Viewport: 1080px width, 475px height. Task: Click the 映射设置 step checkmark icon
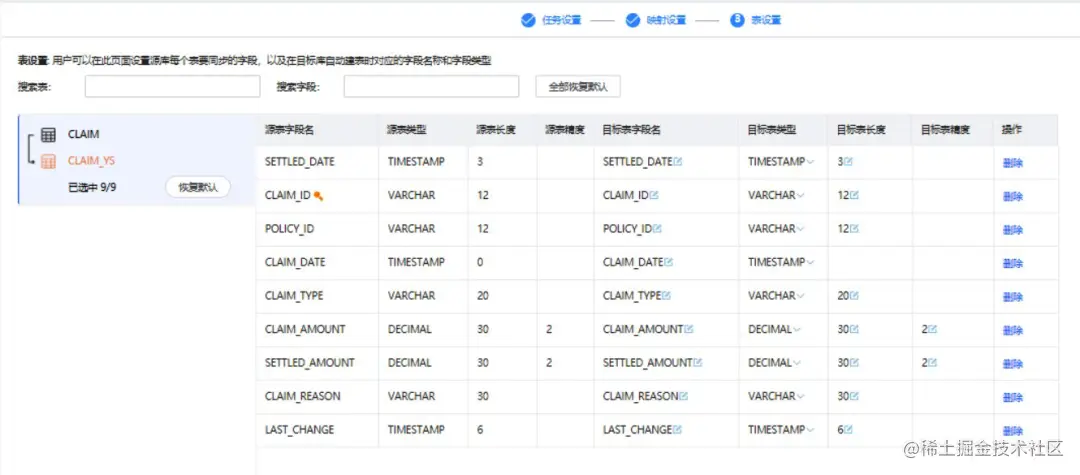pyautogui.click(x=633, y=20)
